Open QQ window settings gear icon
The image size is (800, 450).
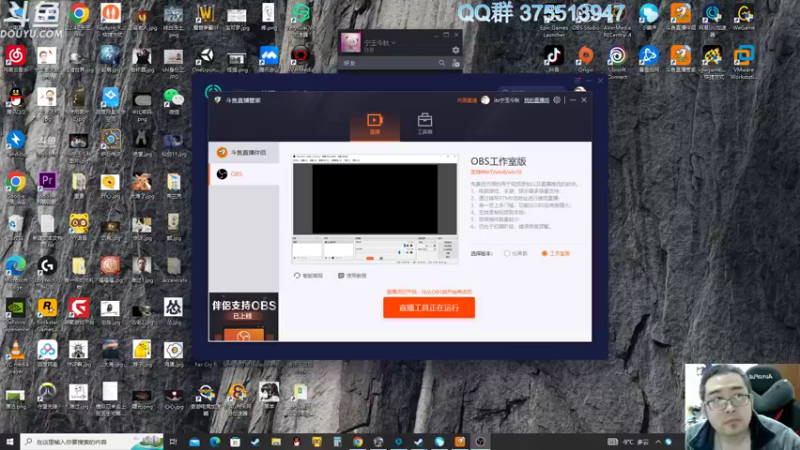[x=455, y=49]
